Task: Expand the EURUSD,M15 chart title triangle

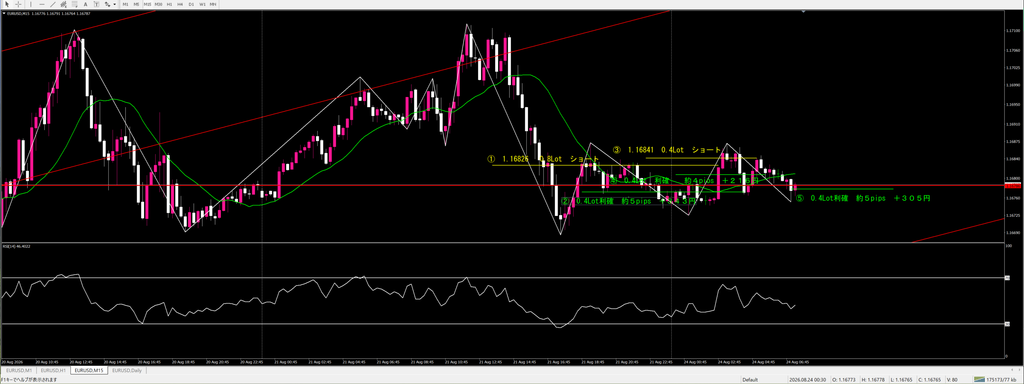Action: (x=3, y=13)
